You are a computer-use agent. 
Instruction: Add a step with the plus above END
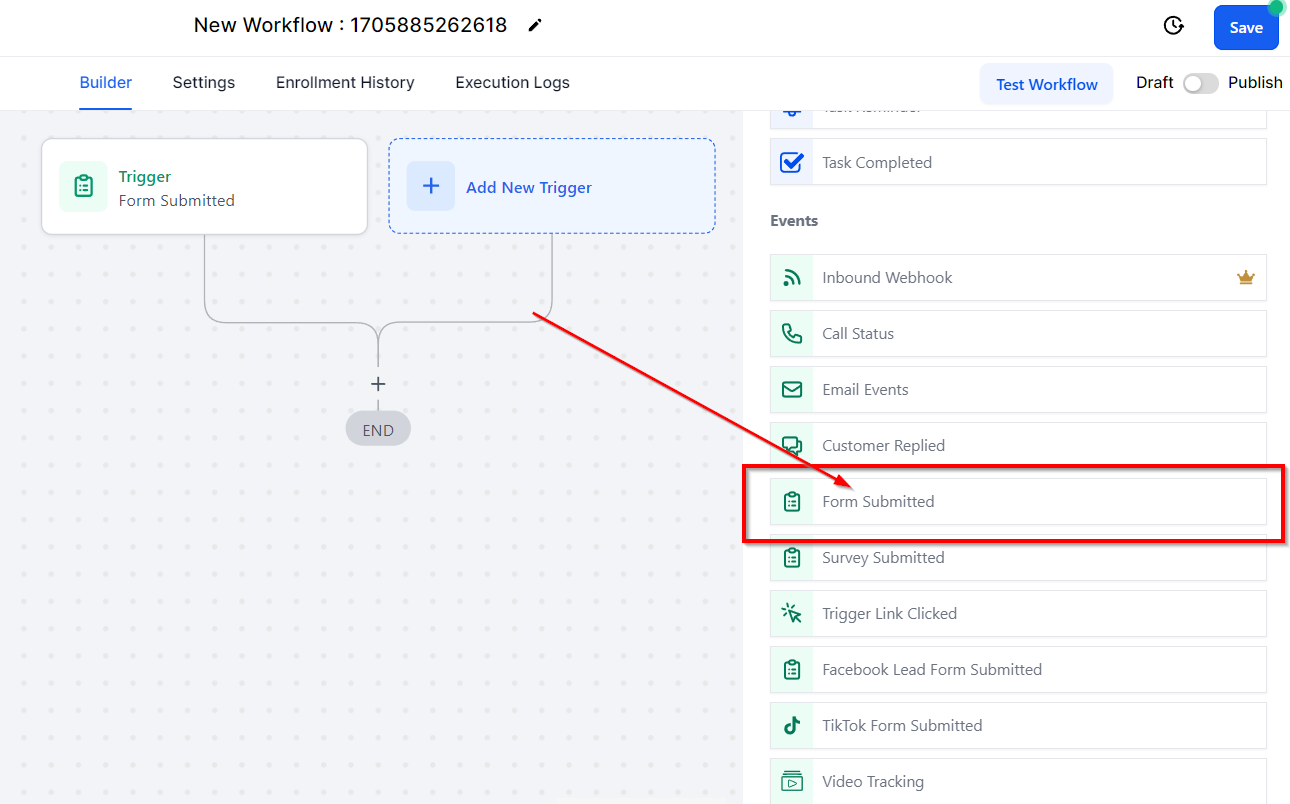378,384
